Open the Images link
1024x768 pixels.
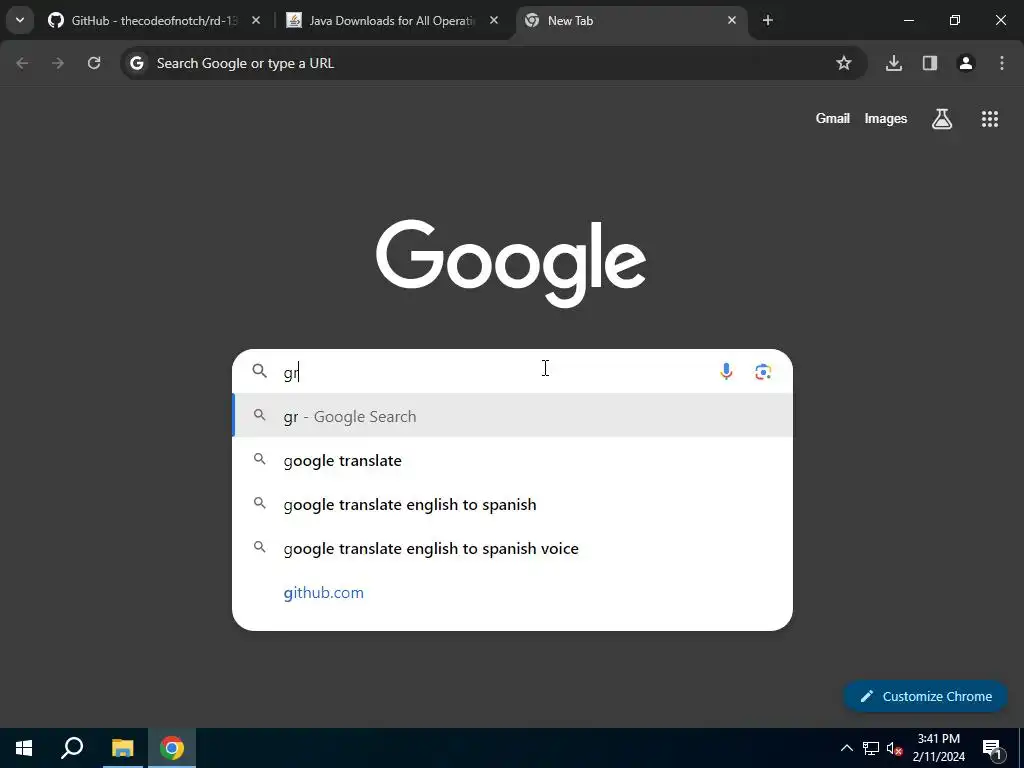coord(886,118)
